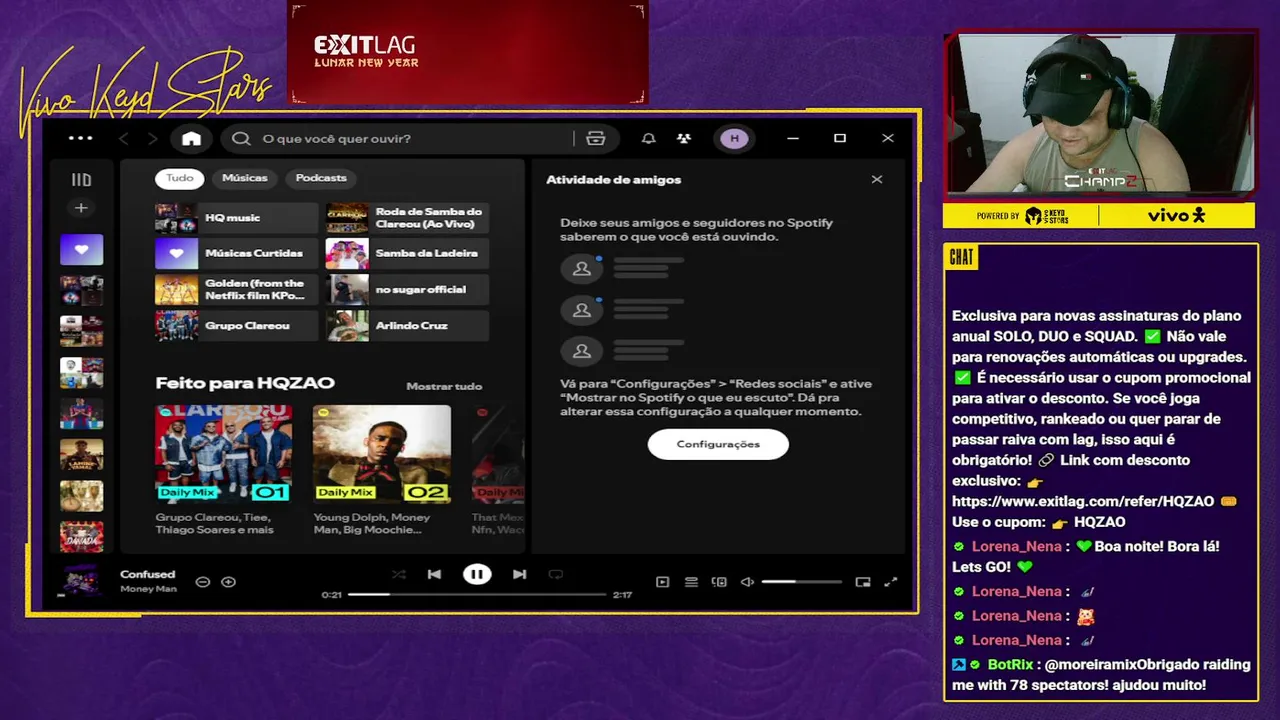Create a playlist with plus icon
The width and height of the screenshot is (1280, 720).
(x=81, y=208)
